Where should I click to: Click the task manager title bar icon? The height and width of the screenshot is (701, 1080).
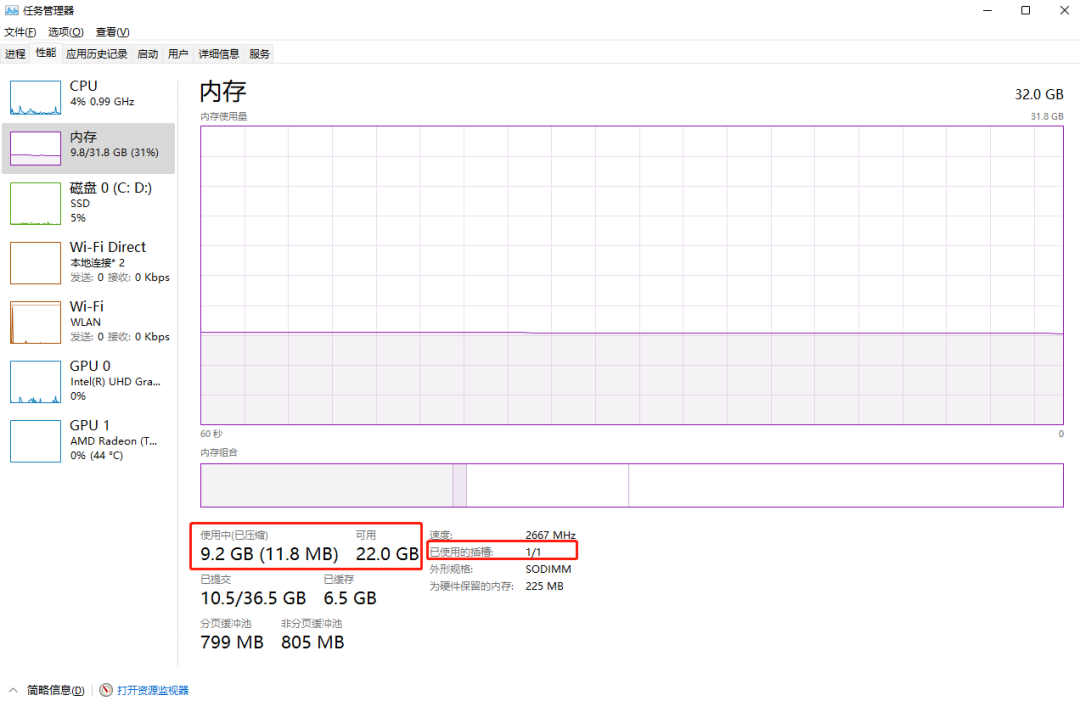coord(12,10)
